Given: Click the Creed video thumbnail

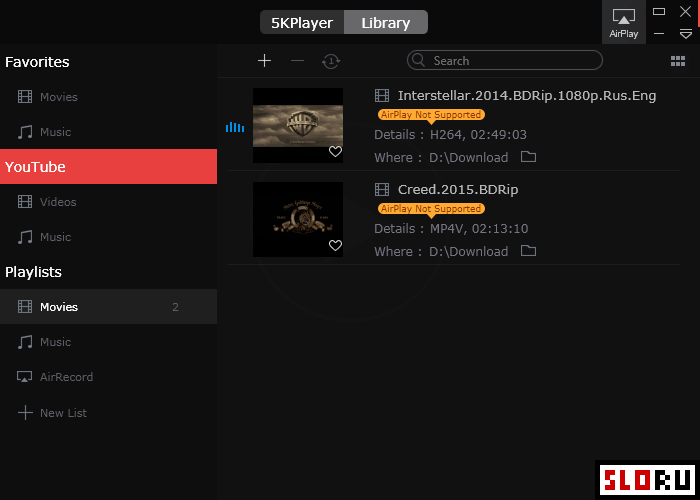Looking at the screenshot, I should 298,219.
